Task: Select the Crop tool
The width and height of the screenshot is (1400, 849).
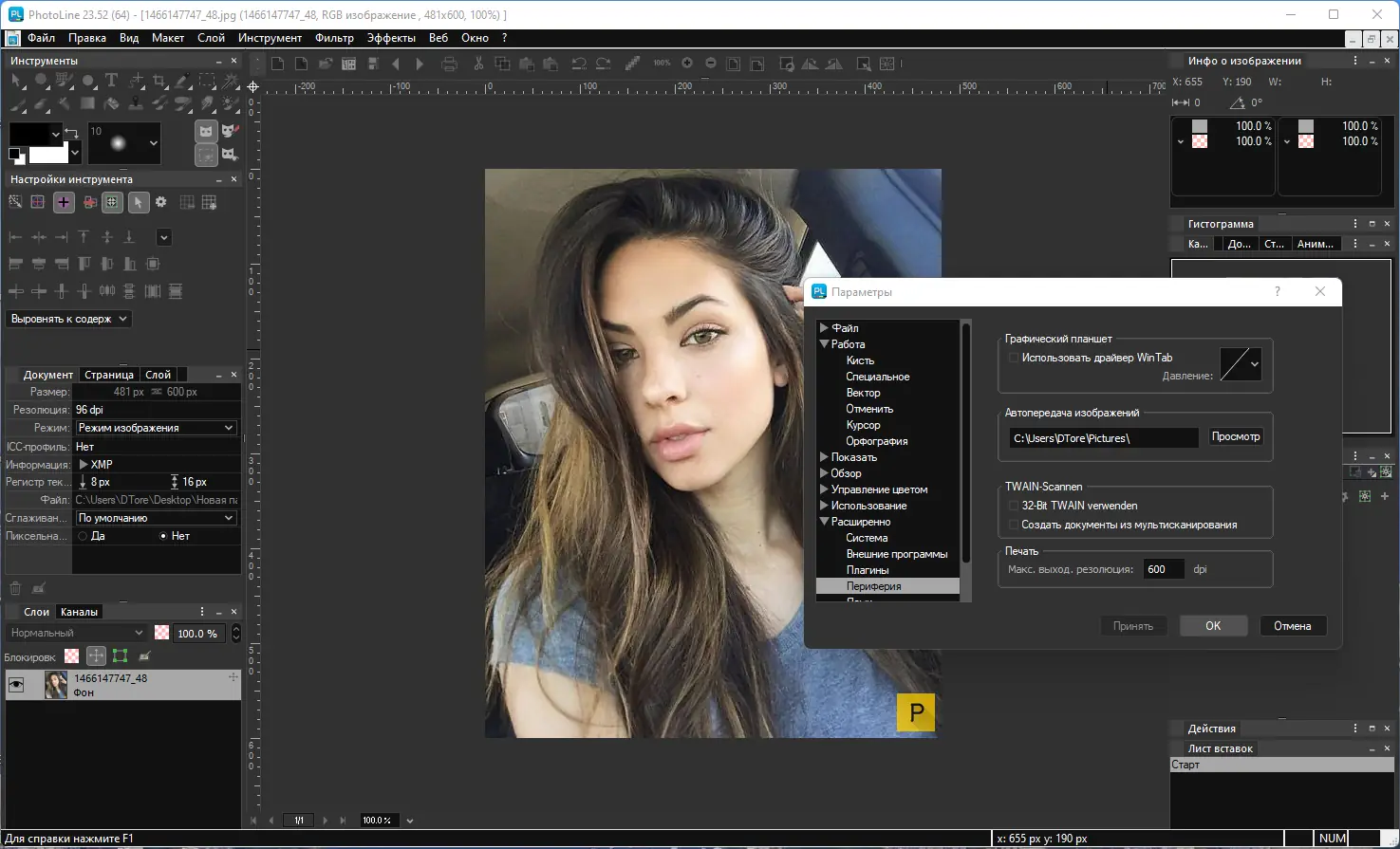Action: click(159, 81)
